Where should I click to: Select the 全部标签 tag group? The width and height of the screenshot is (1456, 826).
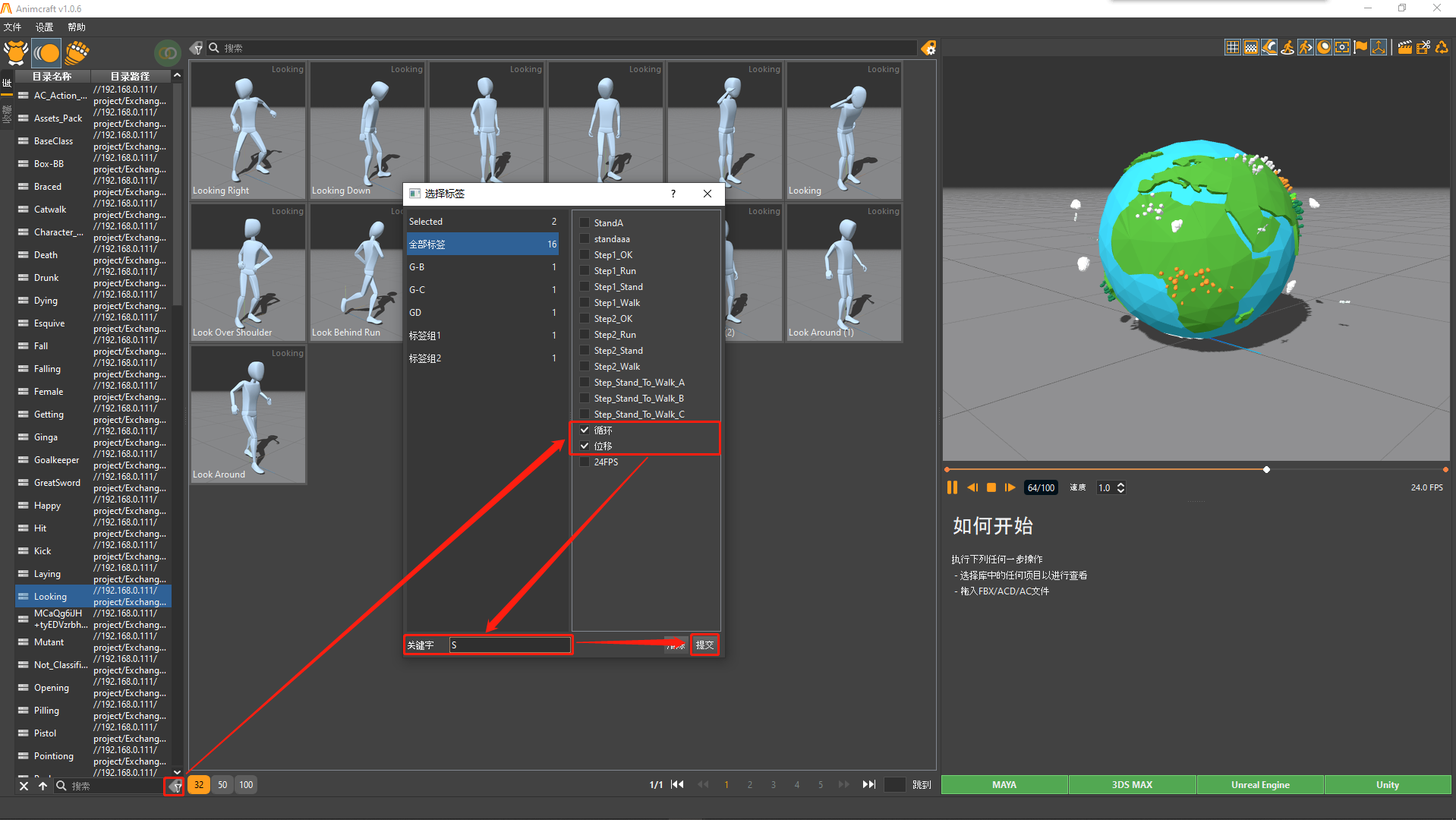tap(483, 244)
